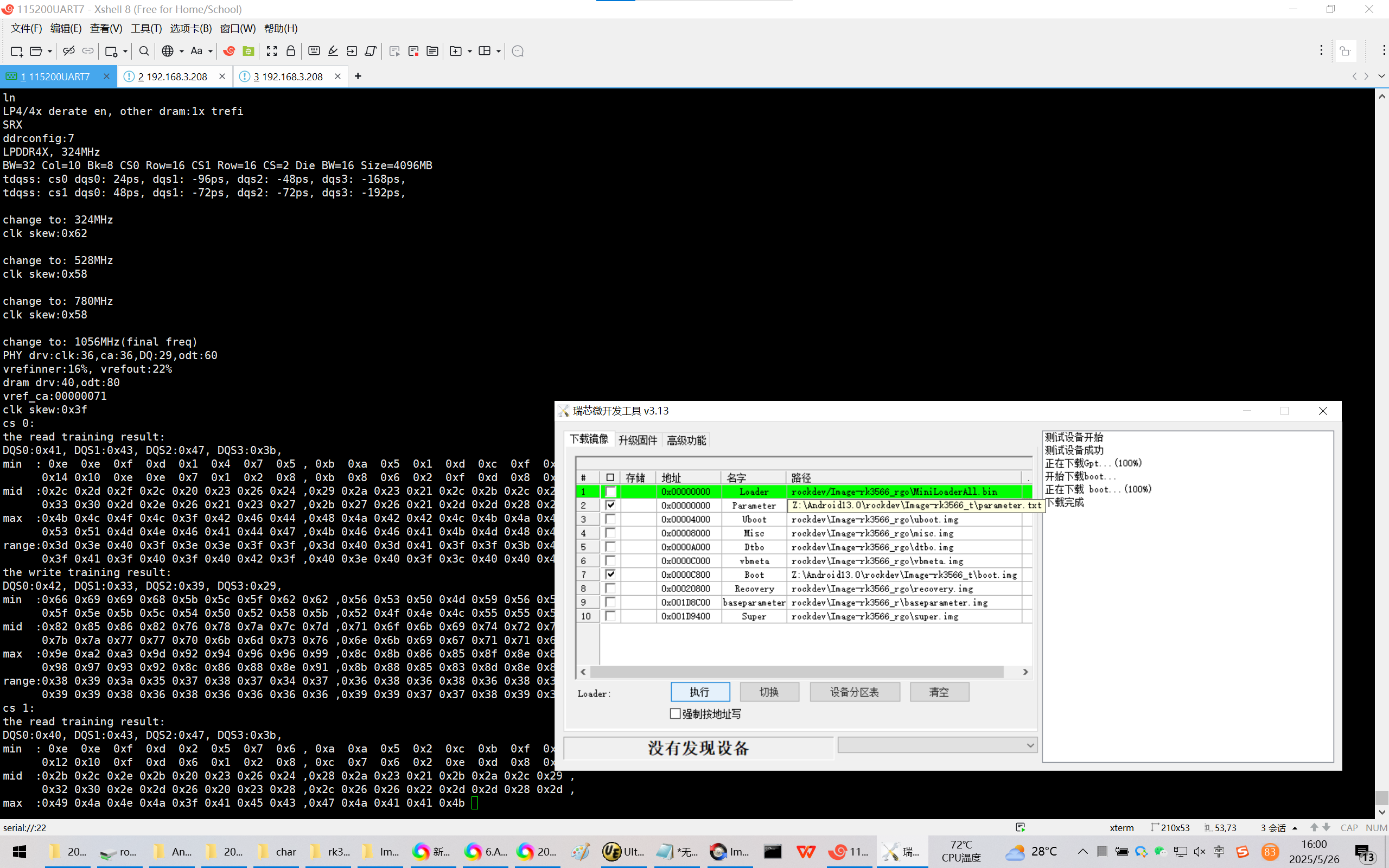Open Ultra editor from taskbar

623,851
